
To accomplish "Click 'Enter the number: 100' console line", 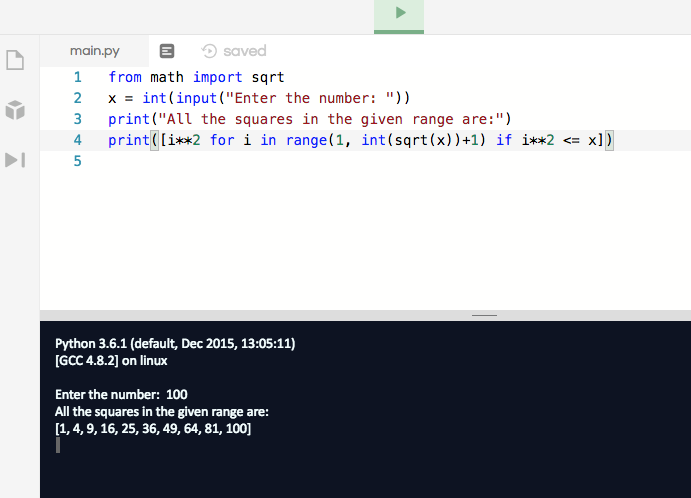I will pyautogui.click(x=121, y=394).
